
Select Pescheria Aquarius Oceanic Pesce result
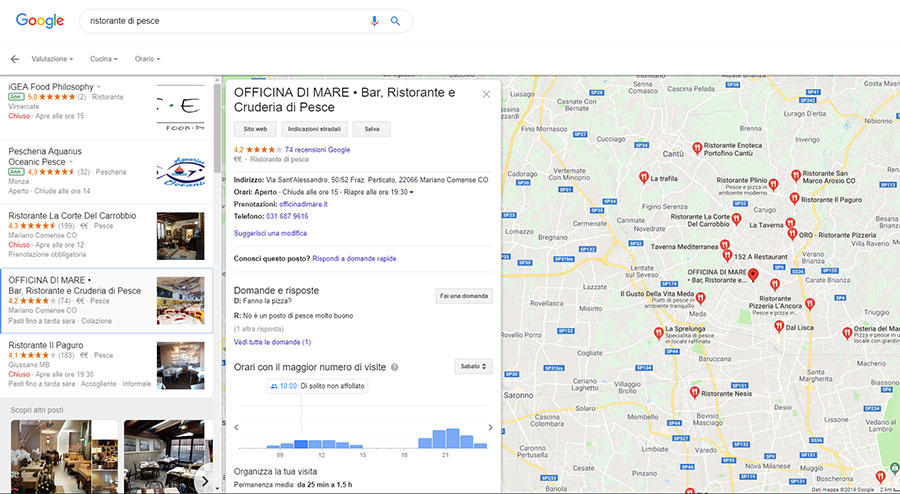tap(106, 172)
